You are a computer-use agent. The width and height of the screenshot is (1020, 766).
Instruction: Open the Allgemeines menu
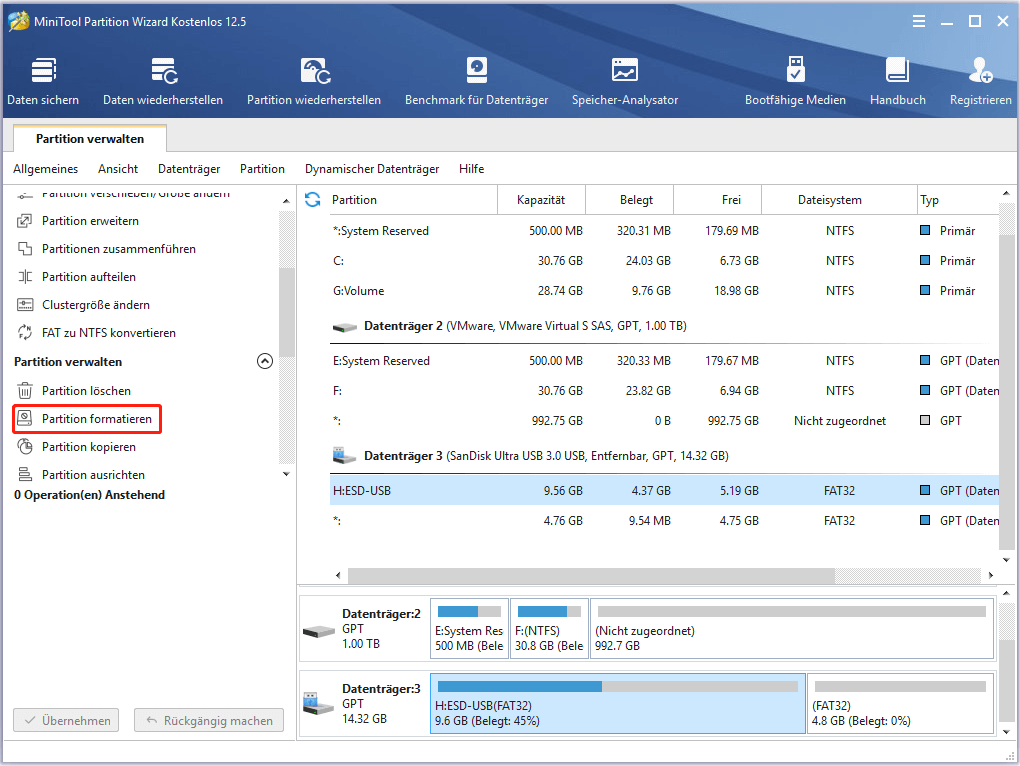pos(46,169)
